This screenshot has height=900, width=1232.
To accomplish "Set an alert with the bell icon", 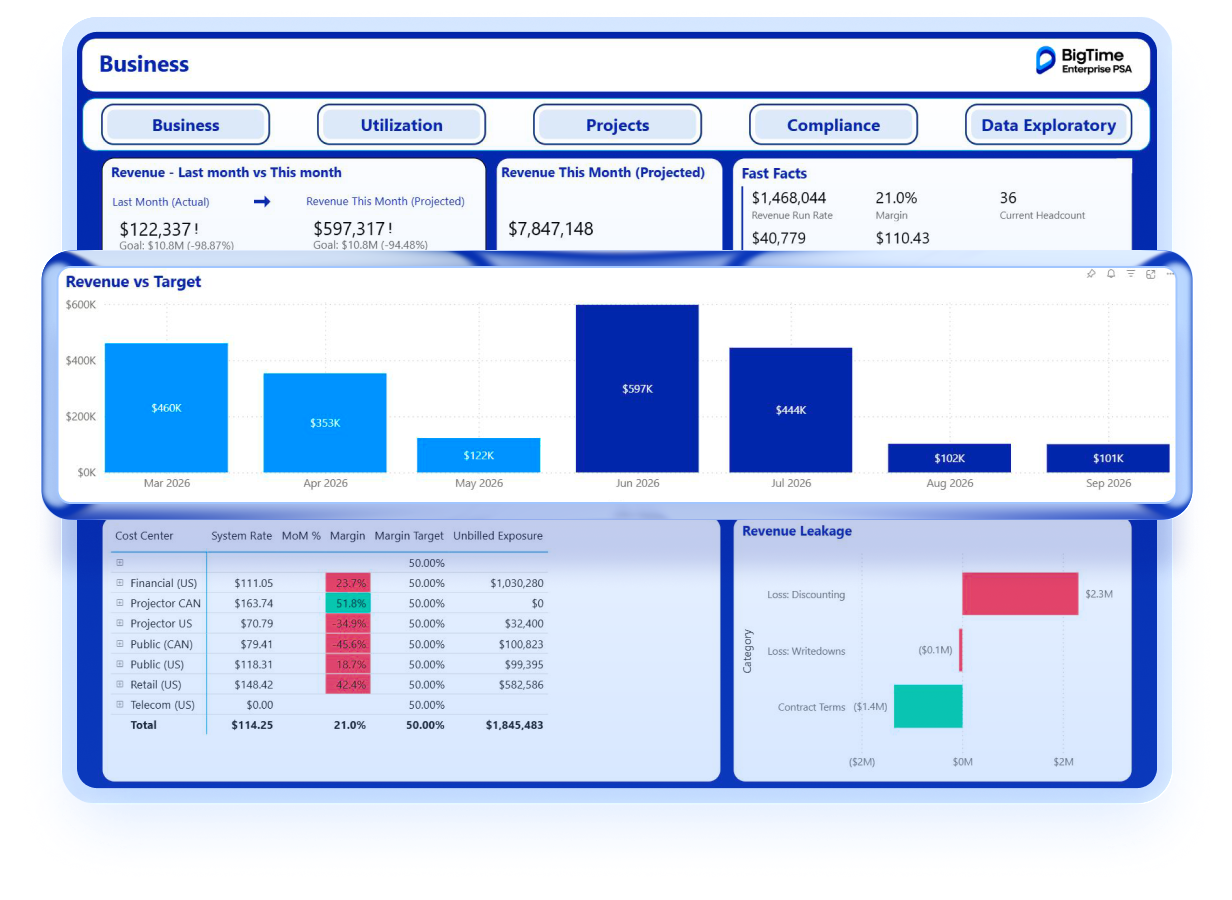I will coord(1111,274).
